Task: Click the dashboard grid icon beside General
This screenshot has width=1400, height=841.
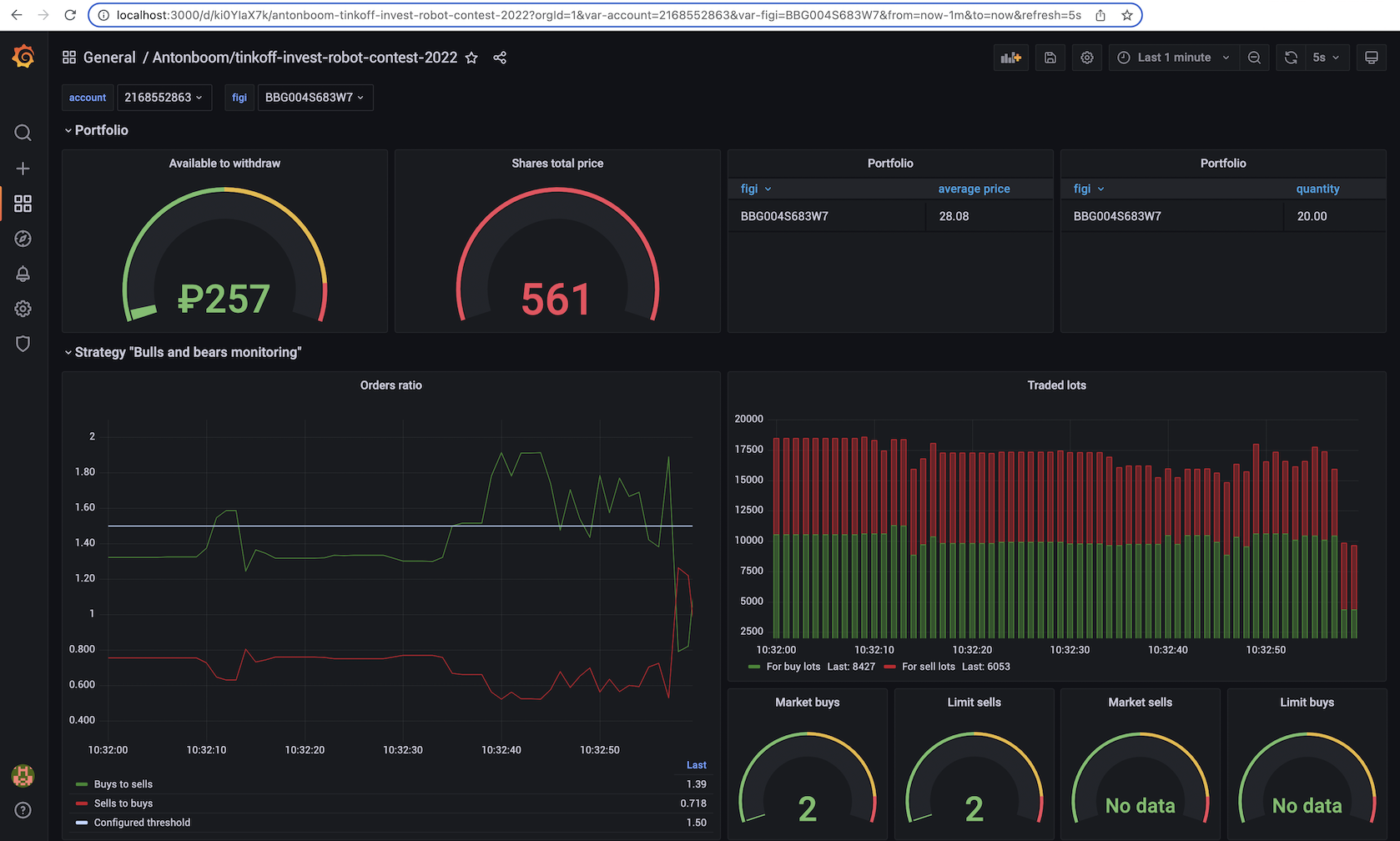Action: 69,58
